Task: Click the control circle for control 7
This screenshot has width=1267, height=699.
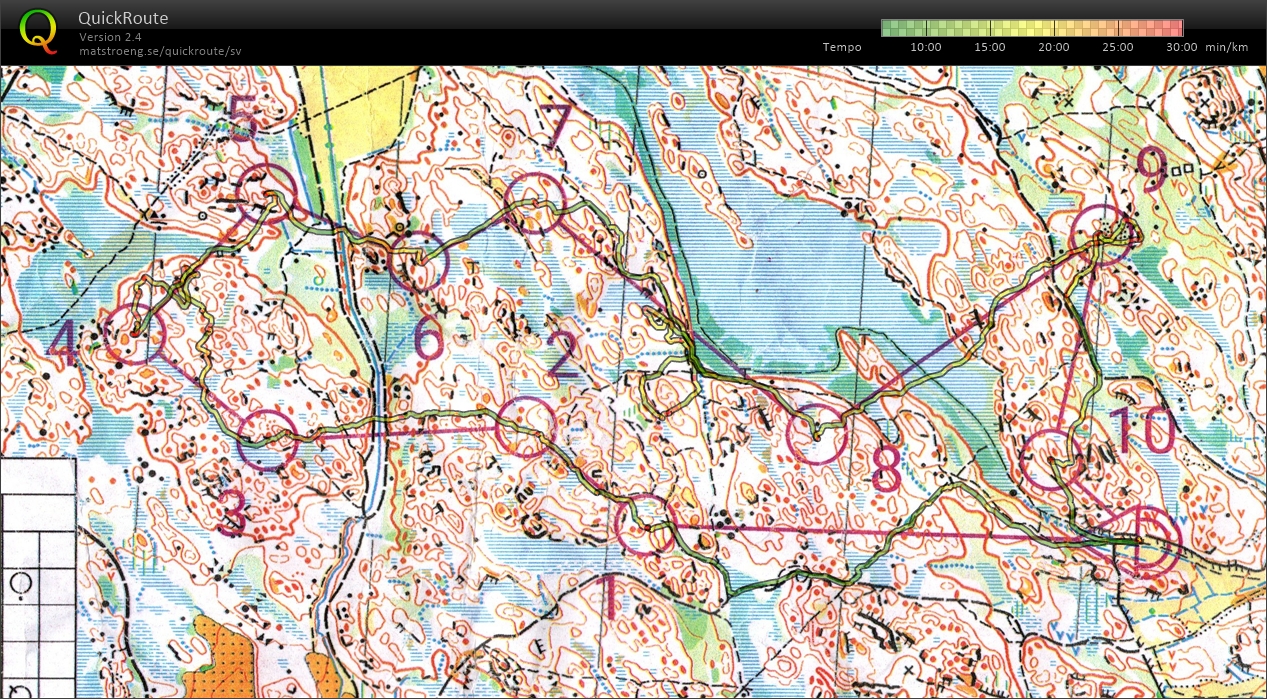Action: tap(535, 204)
